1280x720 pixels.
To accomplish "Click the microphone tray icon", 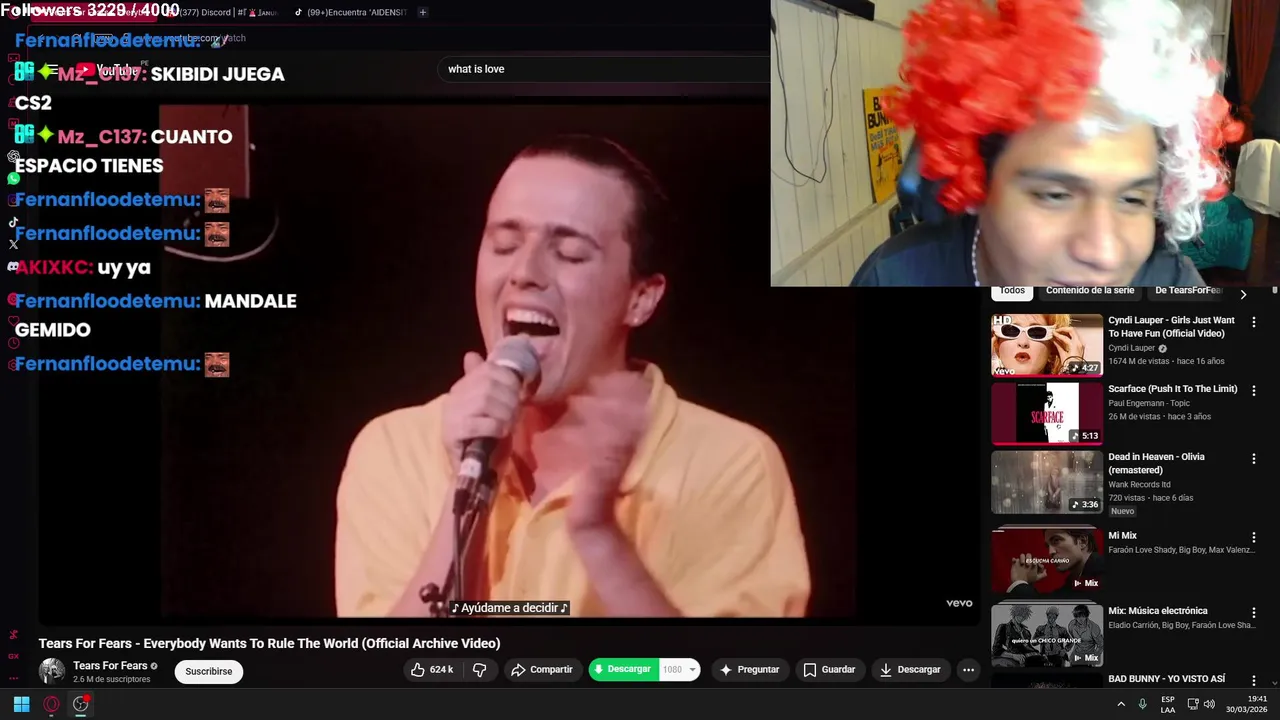I will coord(1142,704).
